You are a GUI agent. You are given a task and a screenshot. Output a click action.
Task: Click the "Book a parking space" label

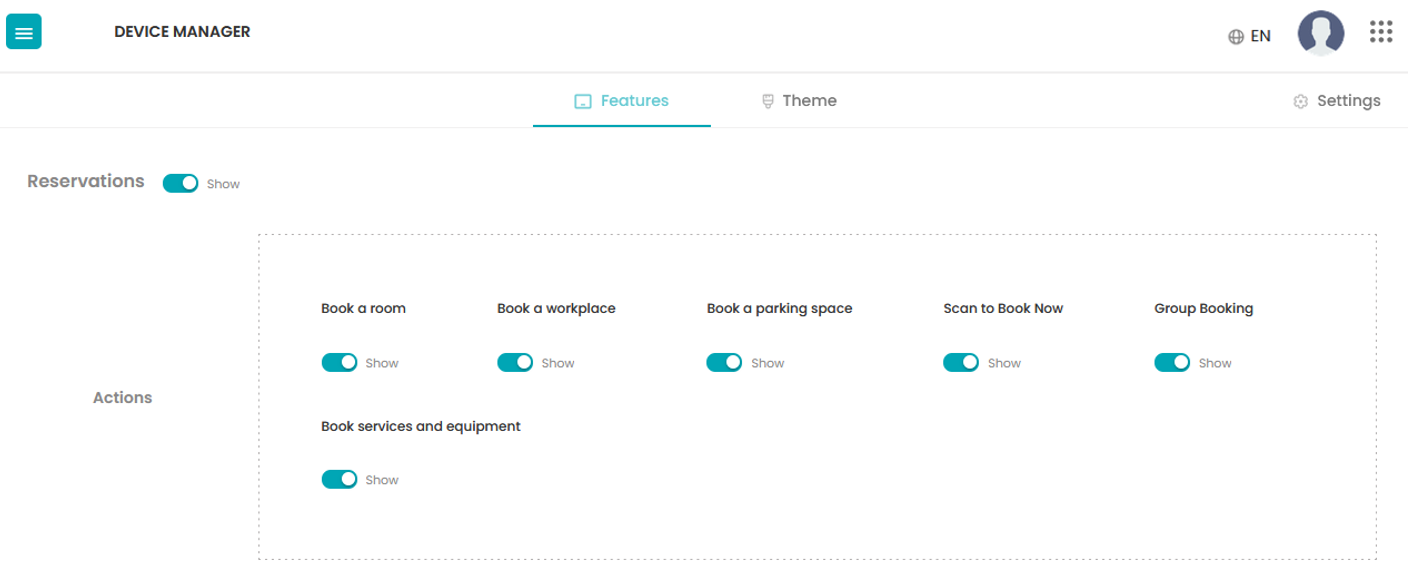779,308
